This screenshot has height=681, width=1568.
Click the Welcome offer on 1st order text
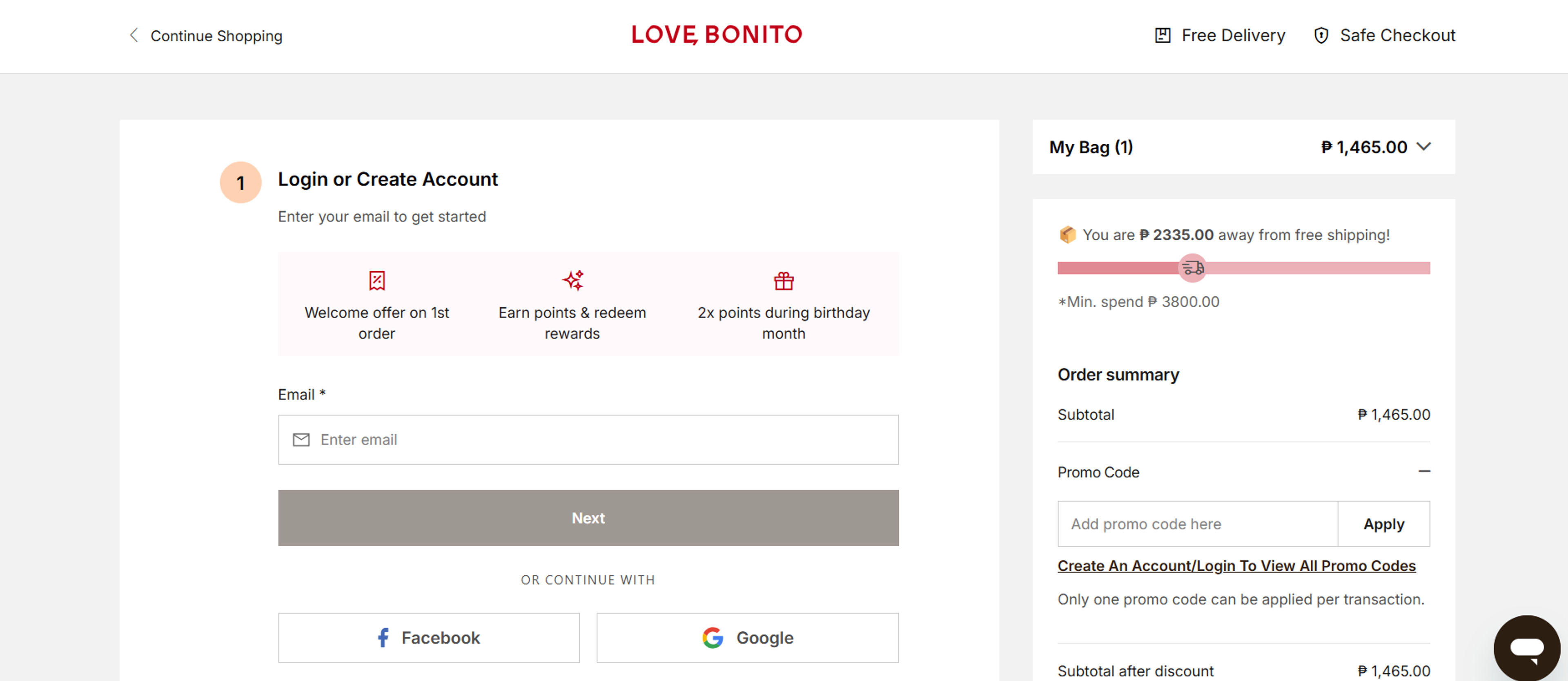click(377, 323)
